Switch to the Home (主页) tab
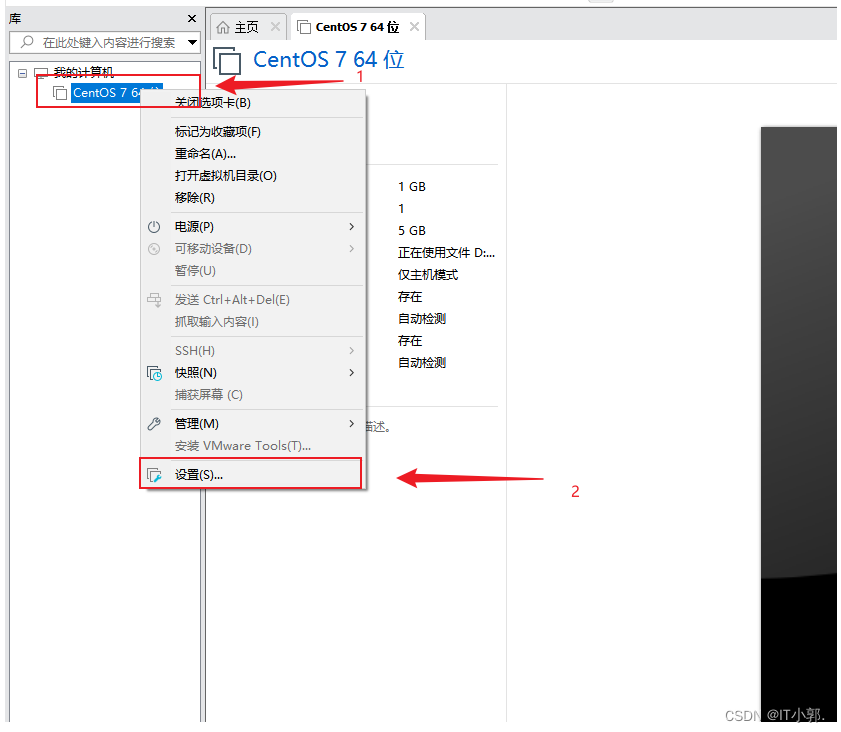The height and width of the screenshot is (732, 841). click(x=247, y=27)
